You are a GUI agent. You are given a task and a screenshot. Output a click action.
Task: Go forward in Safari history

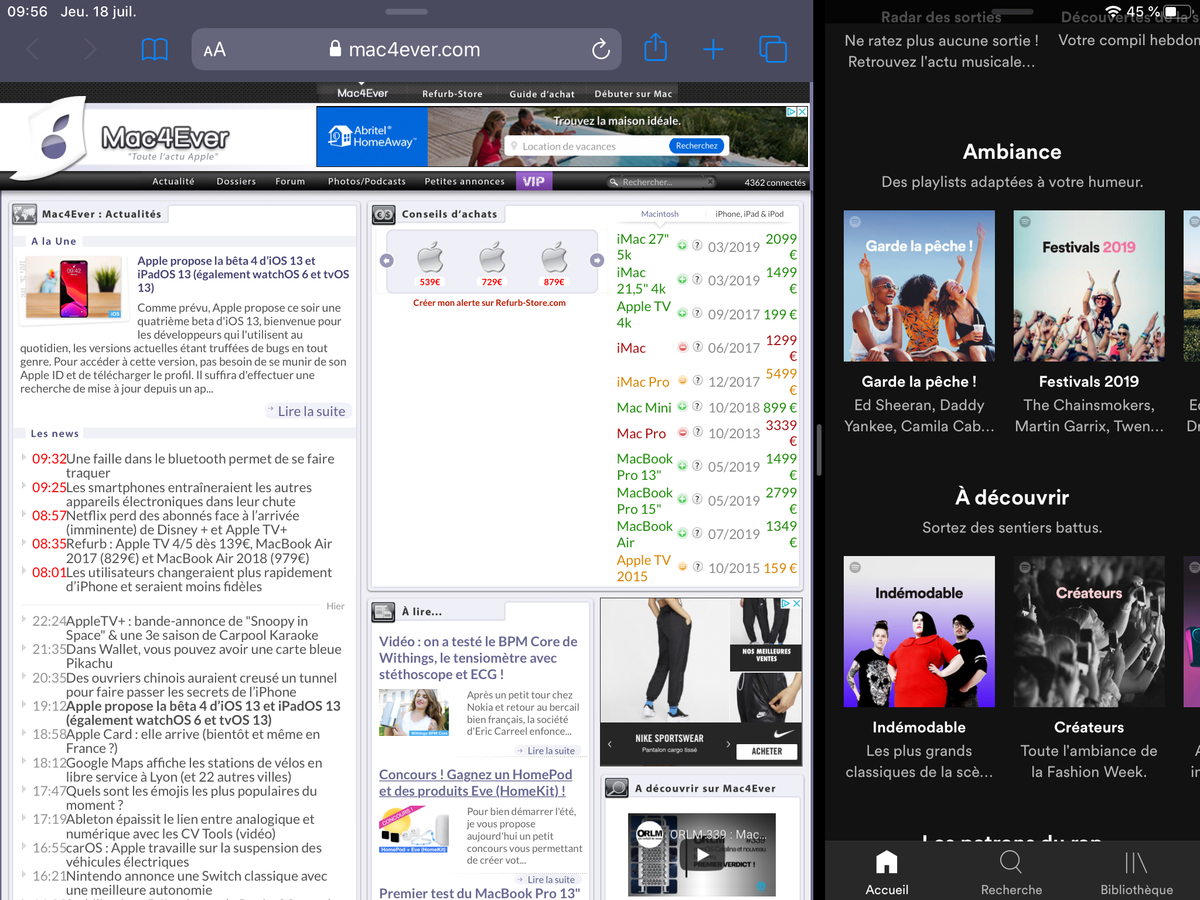(x=90, y=49)
